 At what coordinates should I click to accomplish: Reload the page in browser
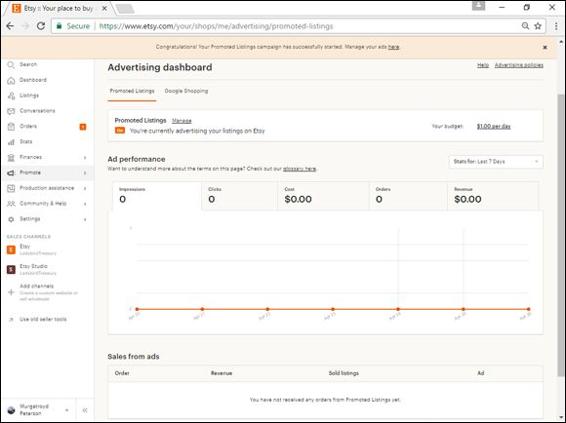pyautogui.click(x=41, y=26)
